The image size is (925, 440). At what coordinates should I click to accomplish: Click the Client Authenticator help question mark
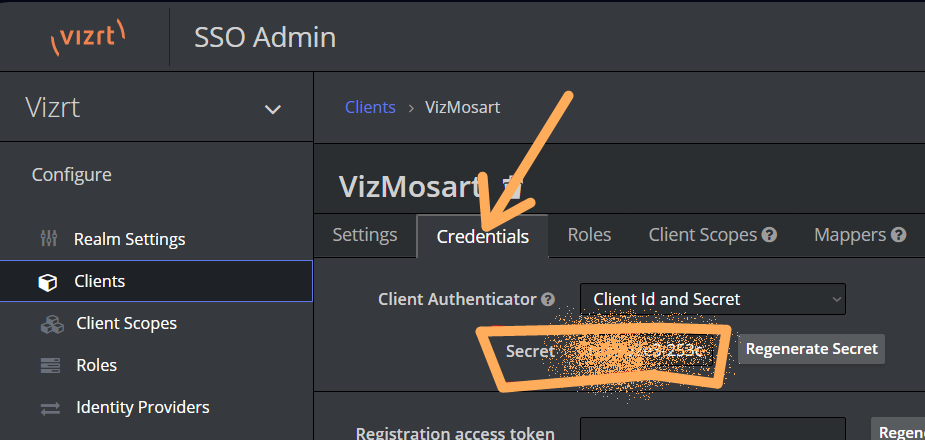548,299
